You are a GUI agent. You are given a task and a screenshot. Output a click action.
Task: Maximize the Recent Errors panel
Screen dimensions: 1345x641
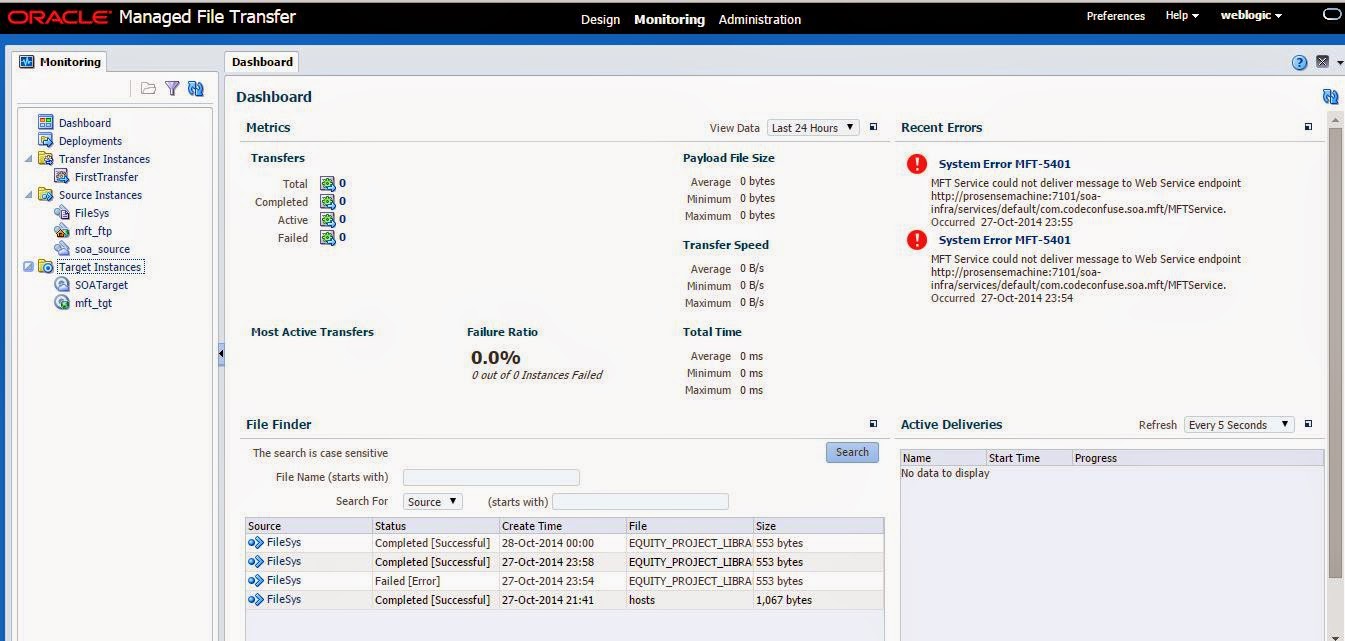click(1308, 127)
